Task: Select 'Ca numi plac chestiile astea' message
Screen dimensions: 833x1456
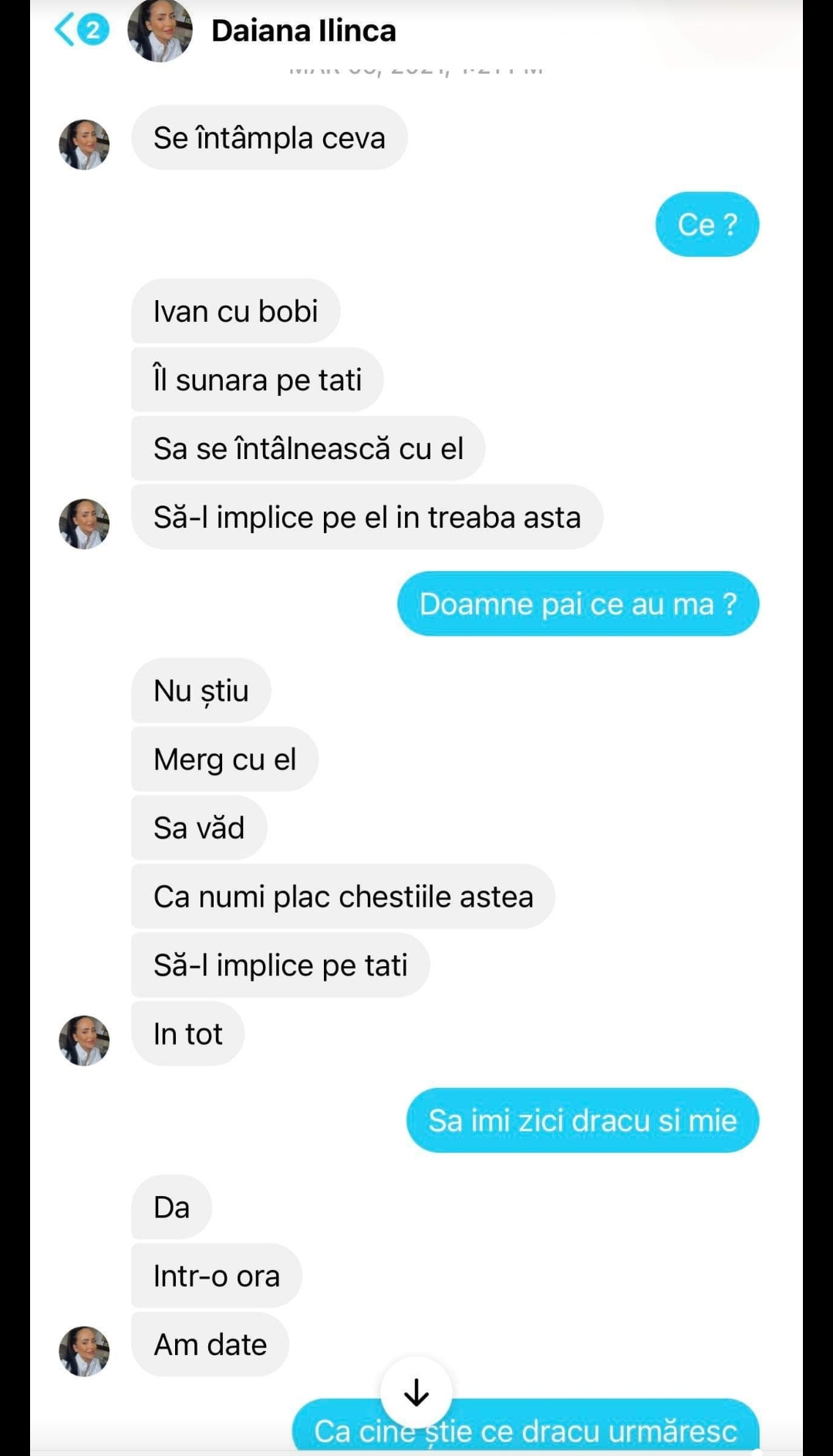Action: click(343, 897)
